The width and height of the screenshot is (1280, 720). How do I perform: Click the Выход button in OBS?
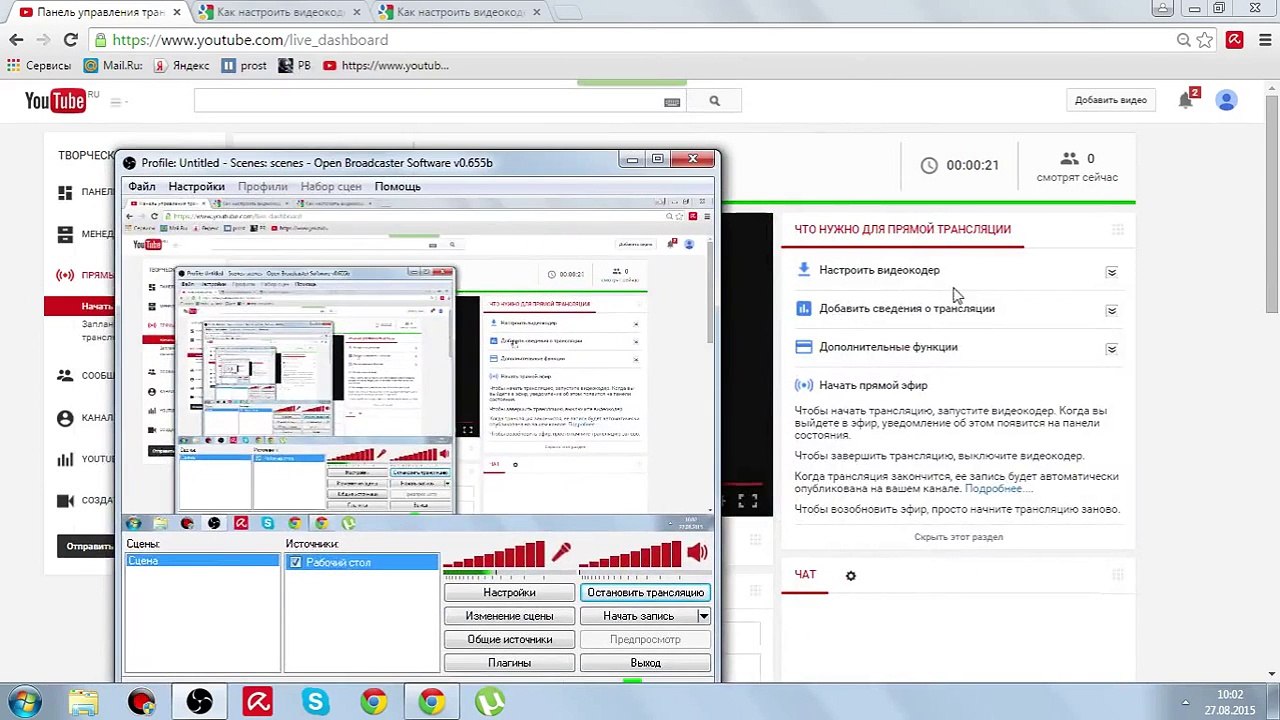click(645, 663)
